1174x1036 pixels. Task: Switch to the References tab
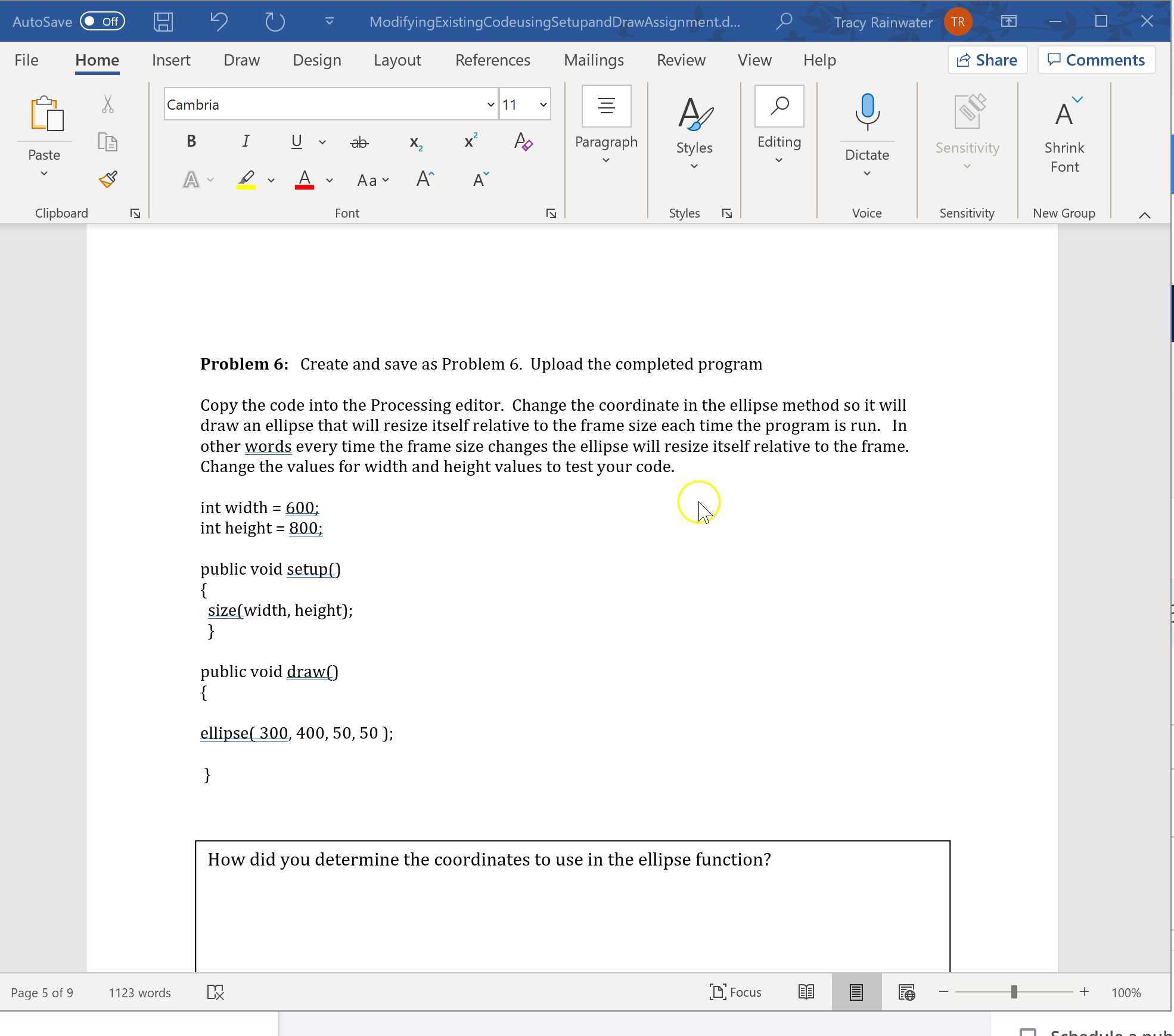pyautogui.click(x=492, y=60)
